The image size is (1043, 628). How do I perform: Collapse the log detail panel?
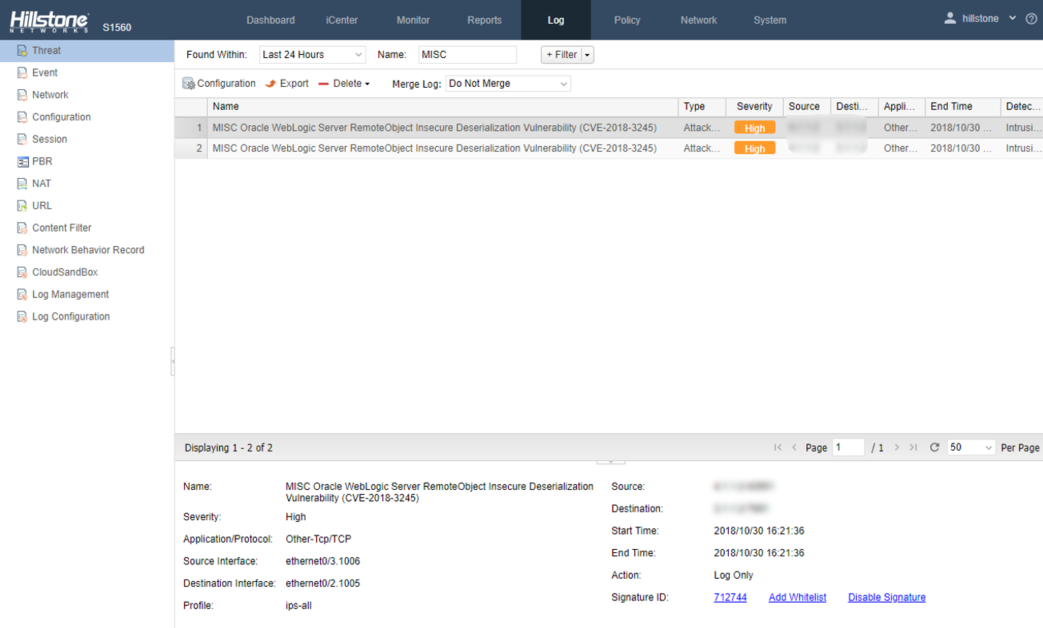click(611, 461)
